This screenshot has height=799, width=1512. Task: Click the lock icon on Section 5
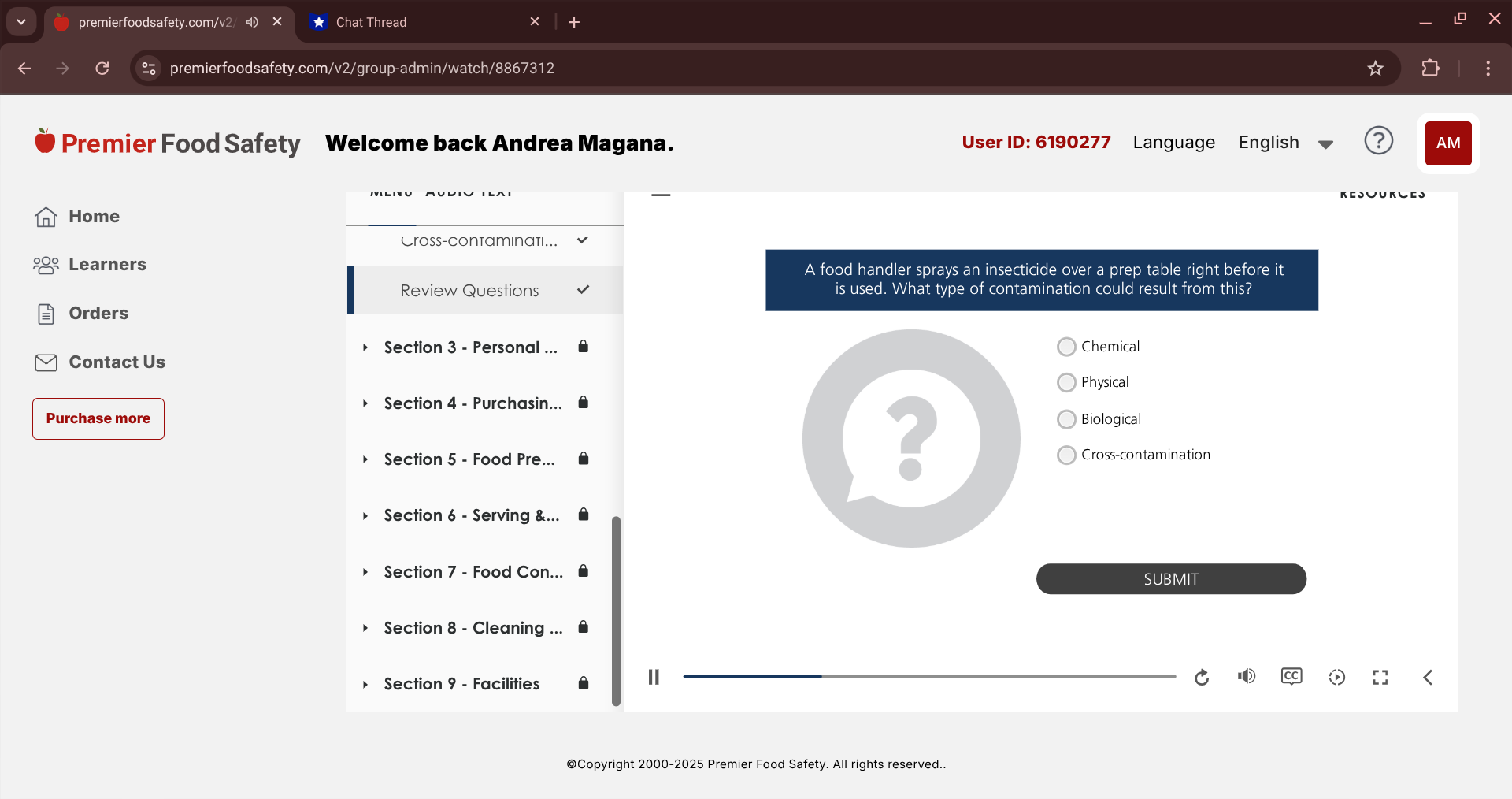584,459
